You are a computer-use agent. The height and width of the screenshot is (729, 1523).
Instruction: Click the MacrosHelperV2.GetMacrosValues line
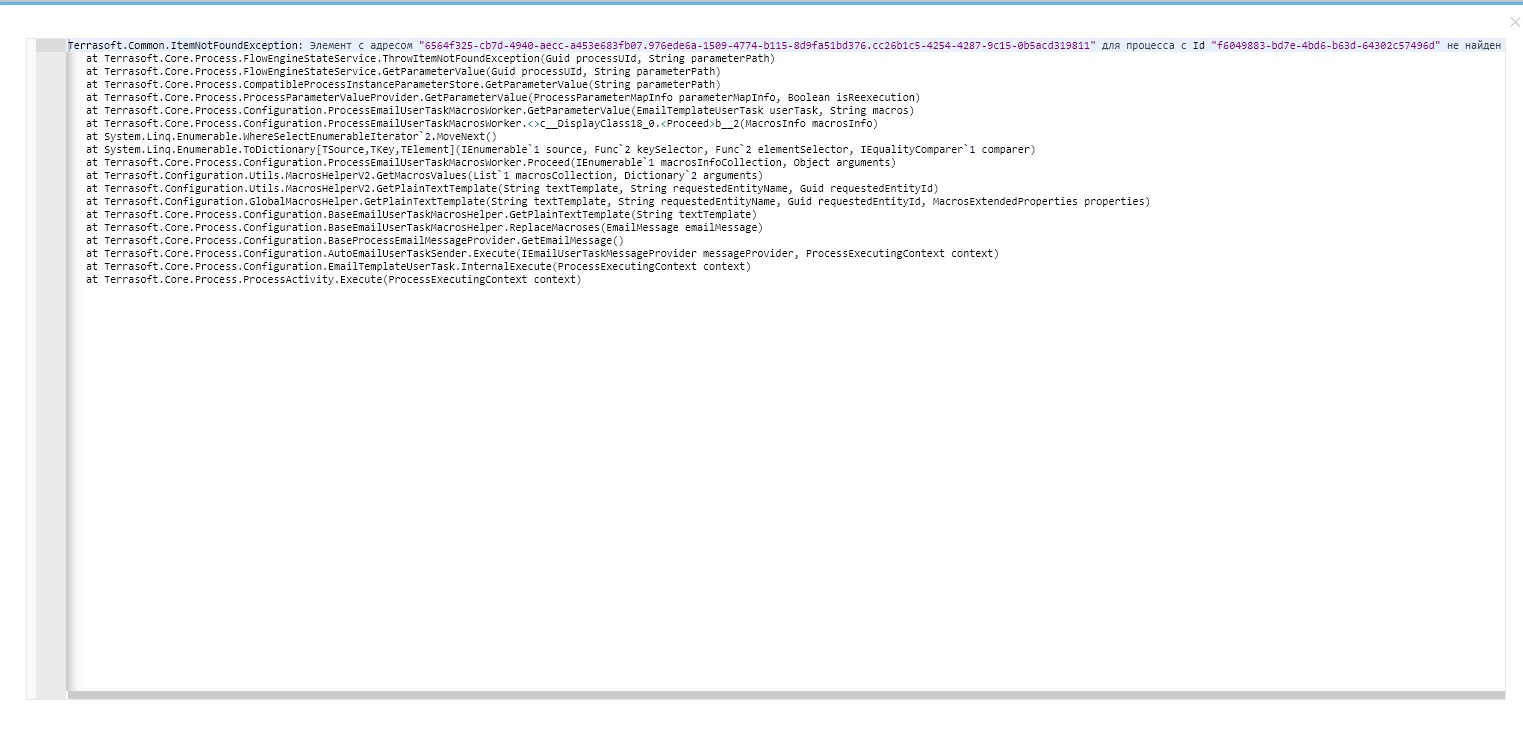[x=424, y=176]
